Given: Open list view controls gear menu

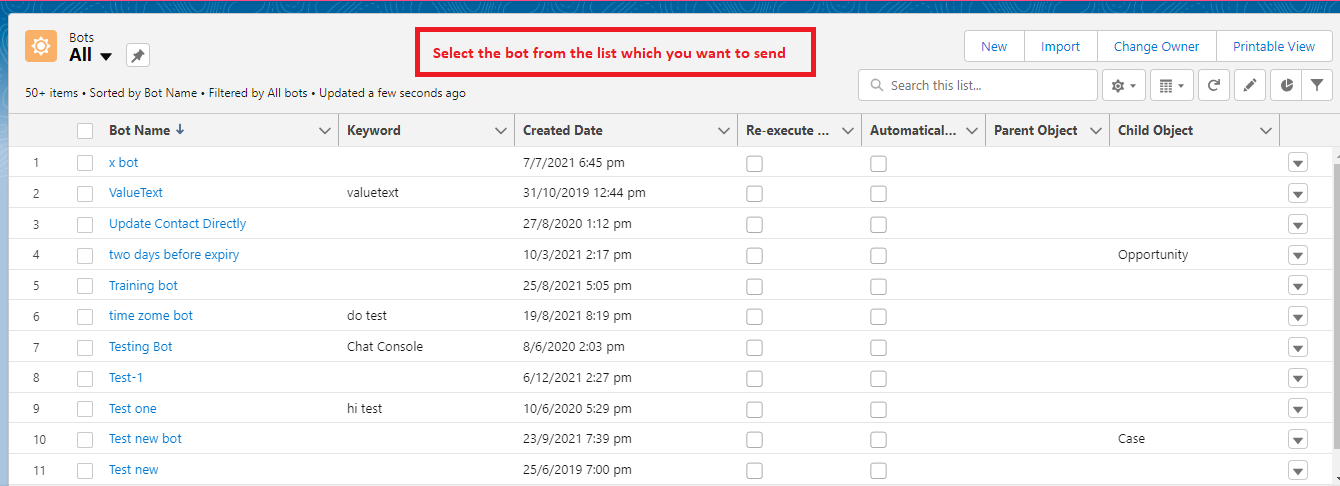Looking at the screenshot, I should [x=1123, y=86].
